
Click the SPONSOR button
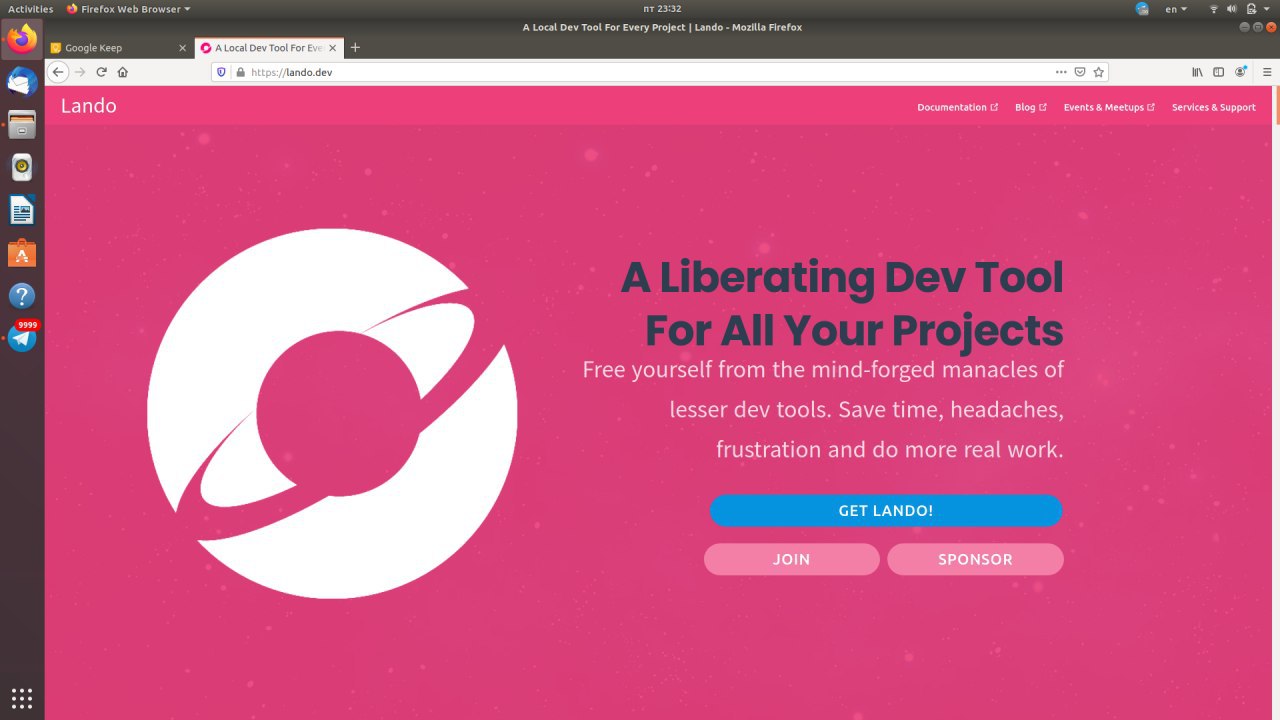[x=975, y=559]
